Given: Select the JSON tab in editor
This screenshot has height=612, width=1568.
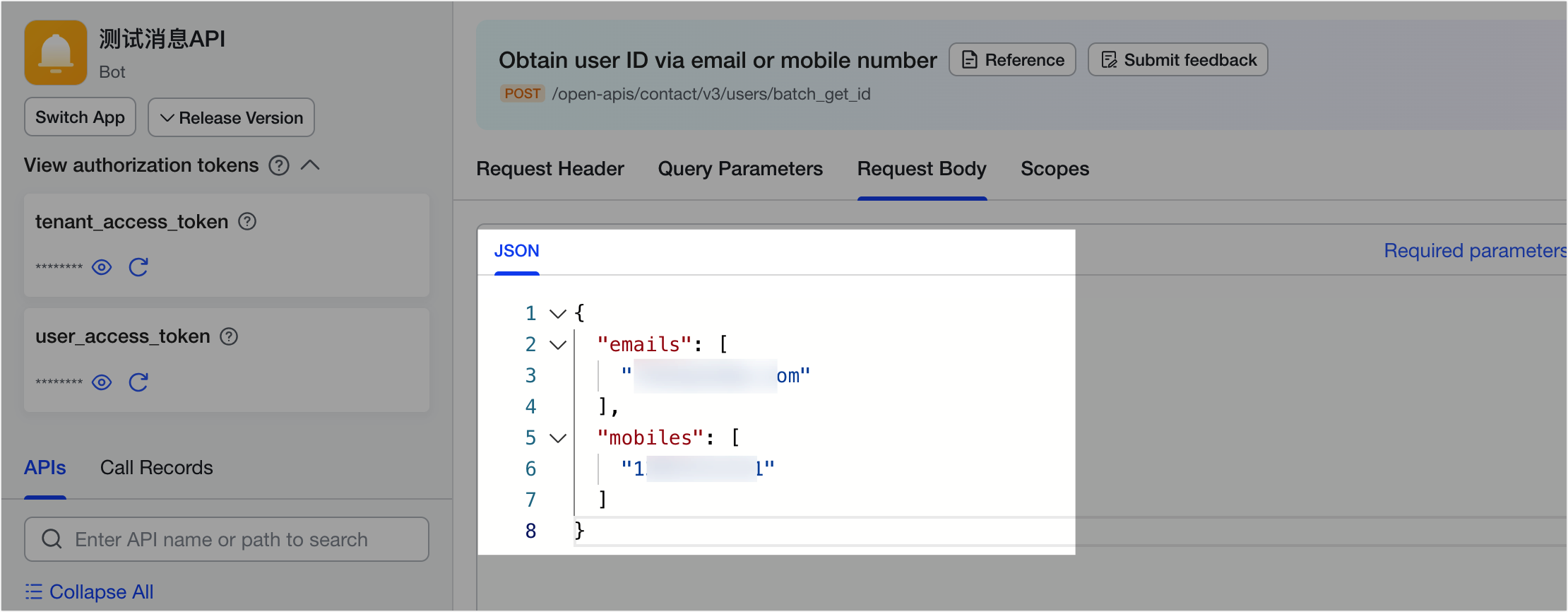Looking at the screenshot, I should point(516,251).
